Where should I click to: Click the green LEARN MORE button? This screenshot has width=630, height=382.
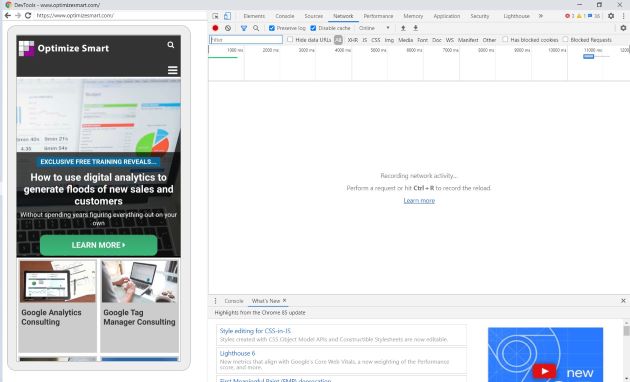tap(98, 245)
